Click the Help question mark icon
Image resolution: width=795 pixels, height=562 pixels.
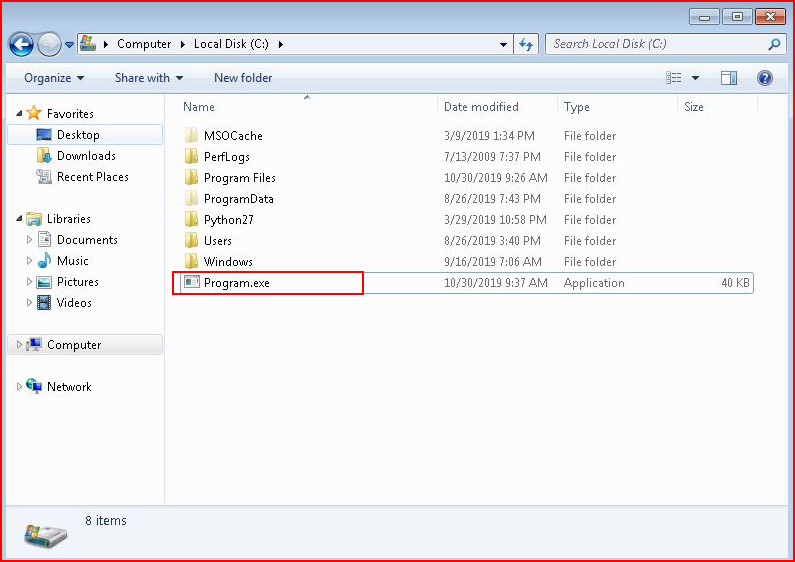click(765, 78)
